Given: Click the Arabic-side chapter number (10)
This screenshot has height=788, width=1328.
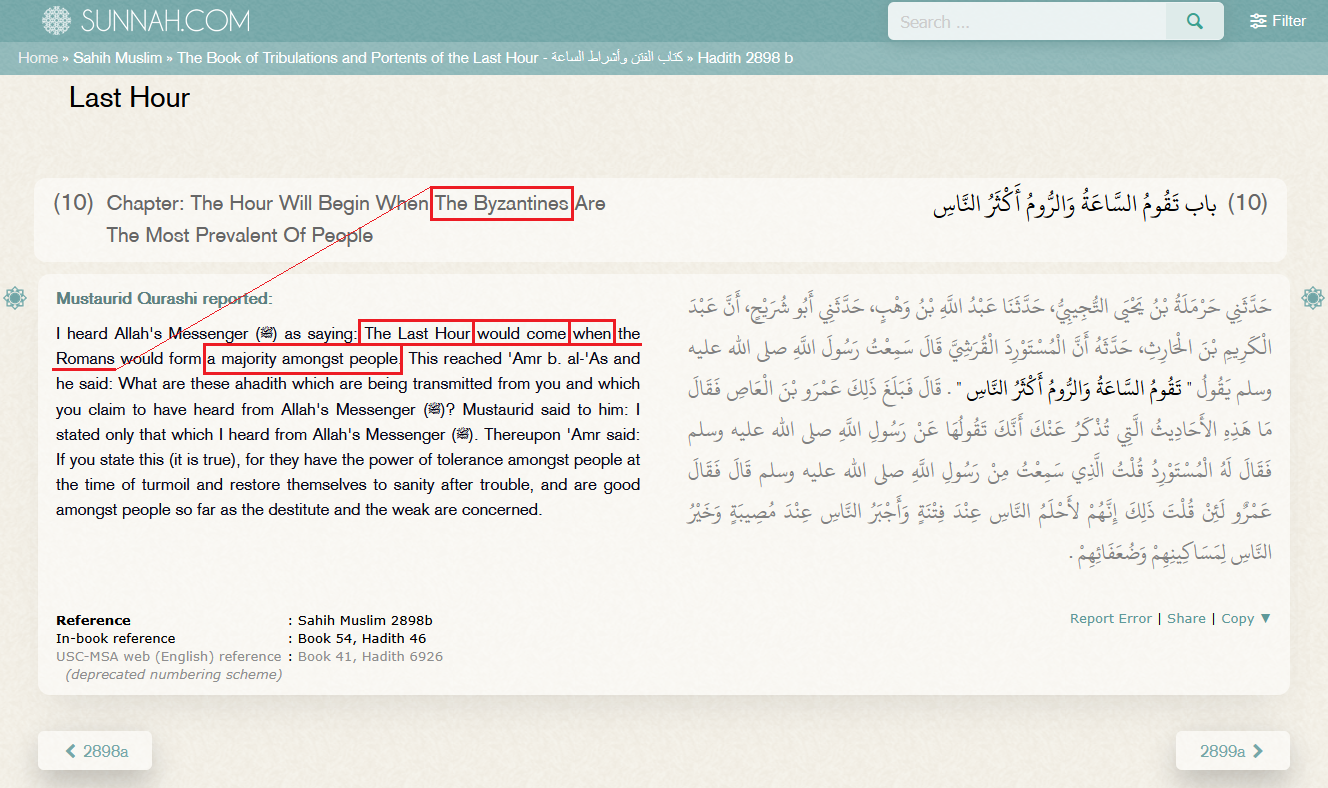Looking at the screenshot, I should pos(1247,203).
